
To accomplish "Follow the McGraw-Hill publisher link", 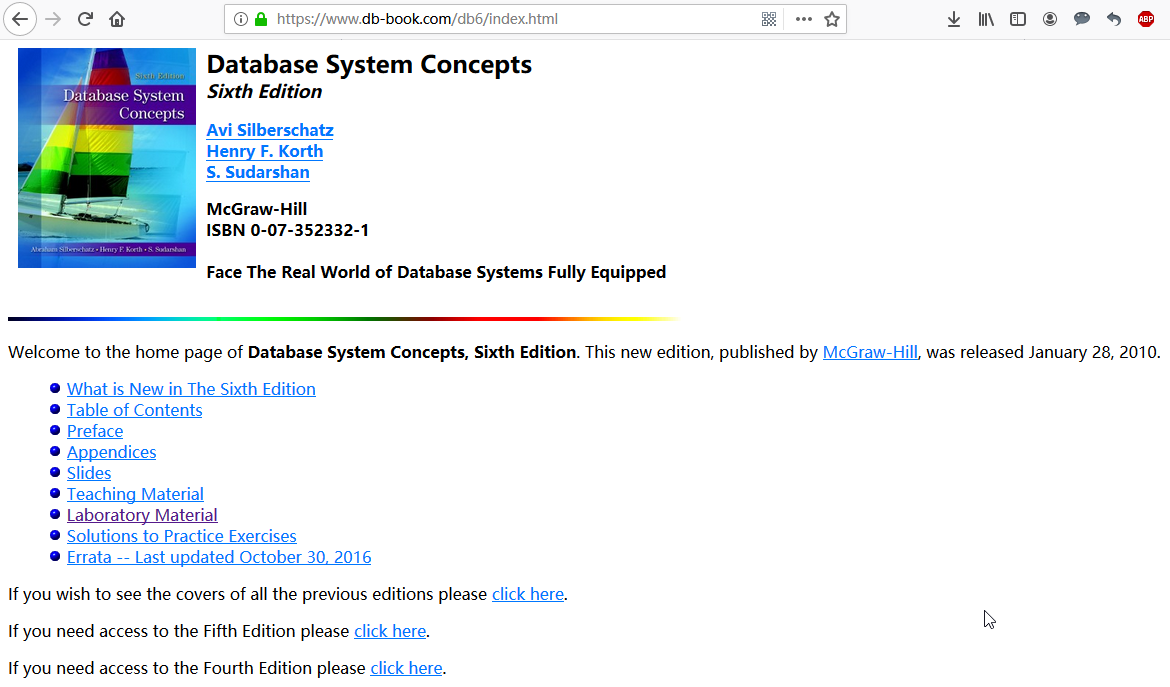I will tap(870, 352).
